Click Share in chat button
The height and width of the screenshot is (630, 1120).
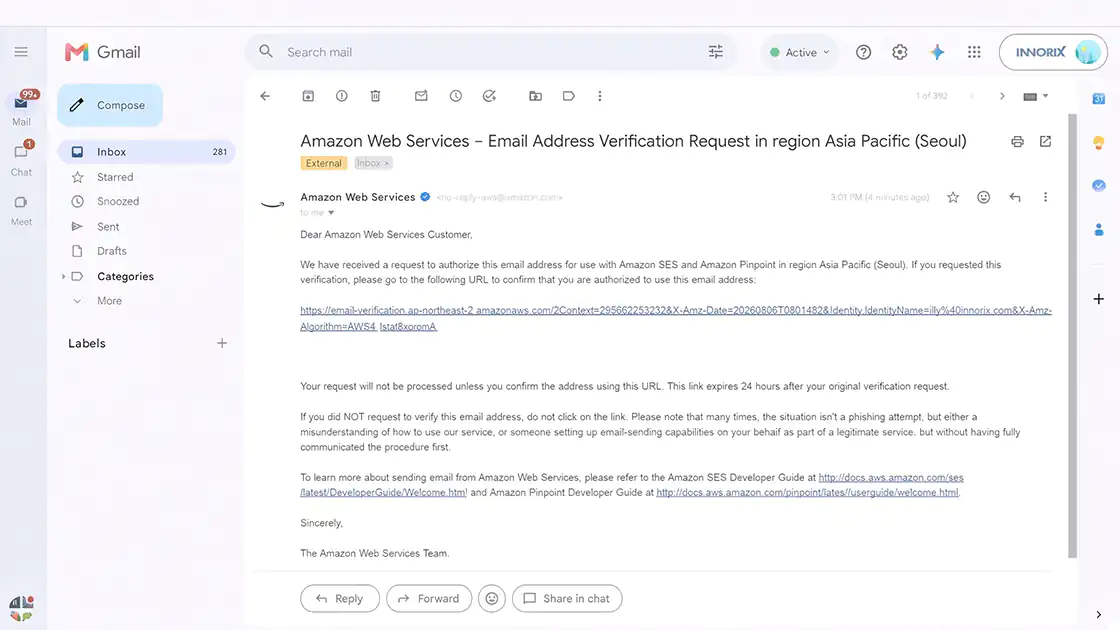tap(567, 599)
